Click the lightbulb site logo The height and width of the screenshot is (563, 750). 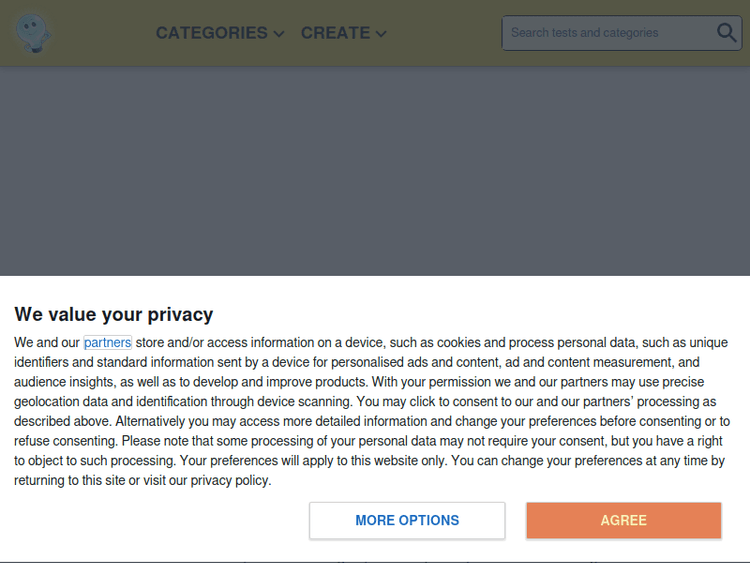(32, 33)
